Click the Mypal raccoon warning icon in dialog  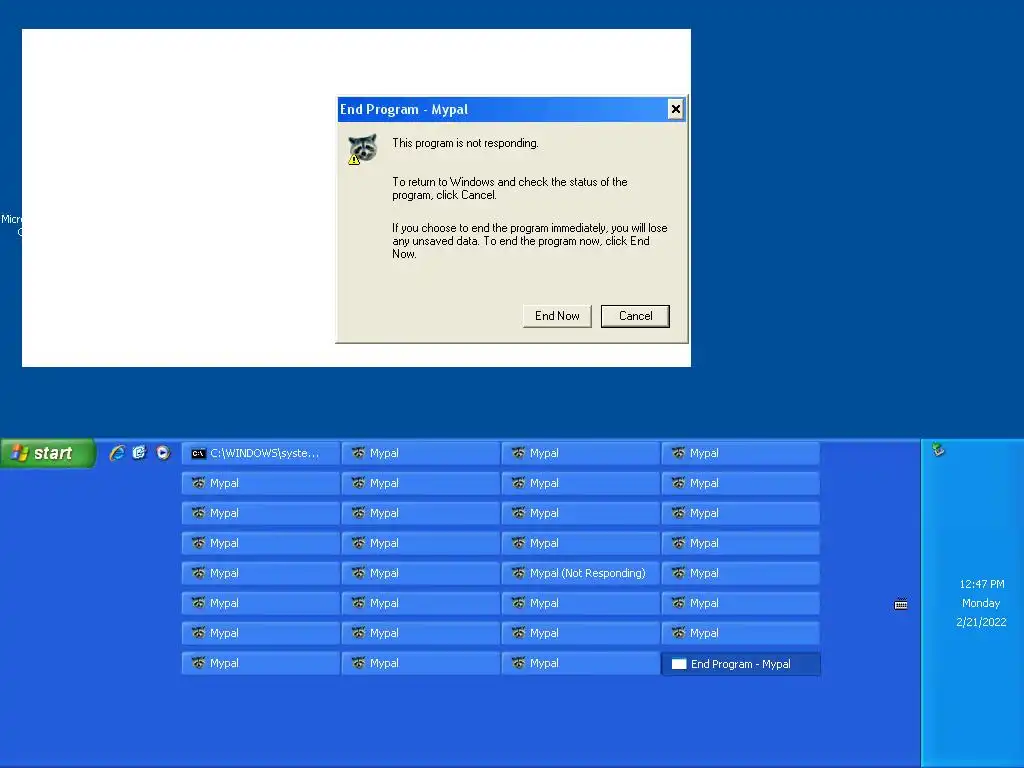362,149
